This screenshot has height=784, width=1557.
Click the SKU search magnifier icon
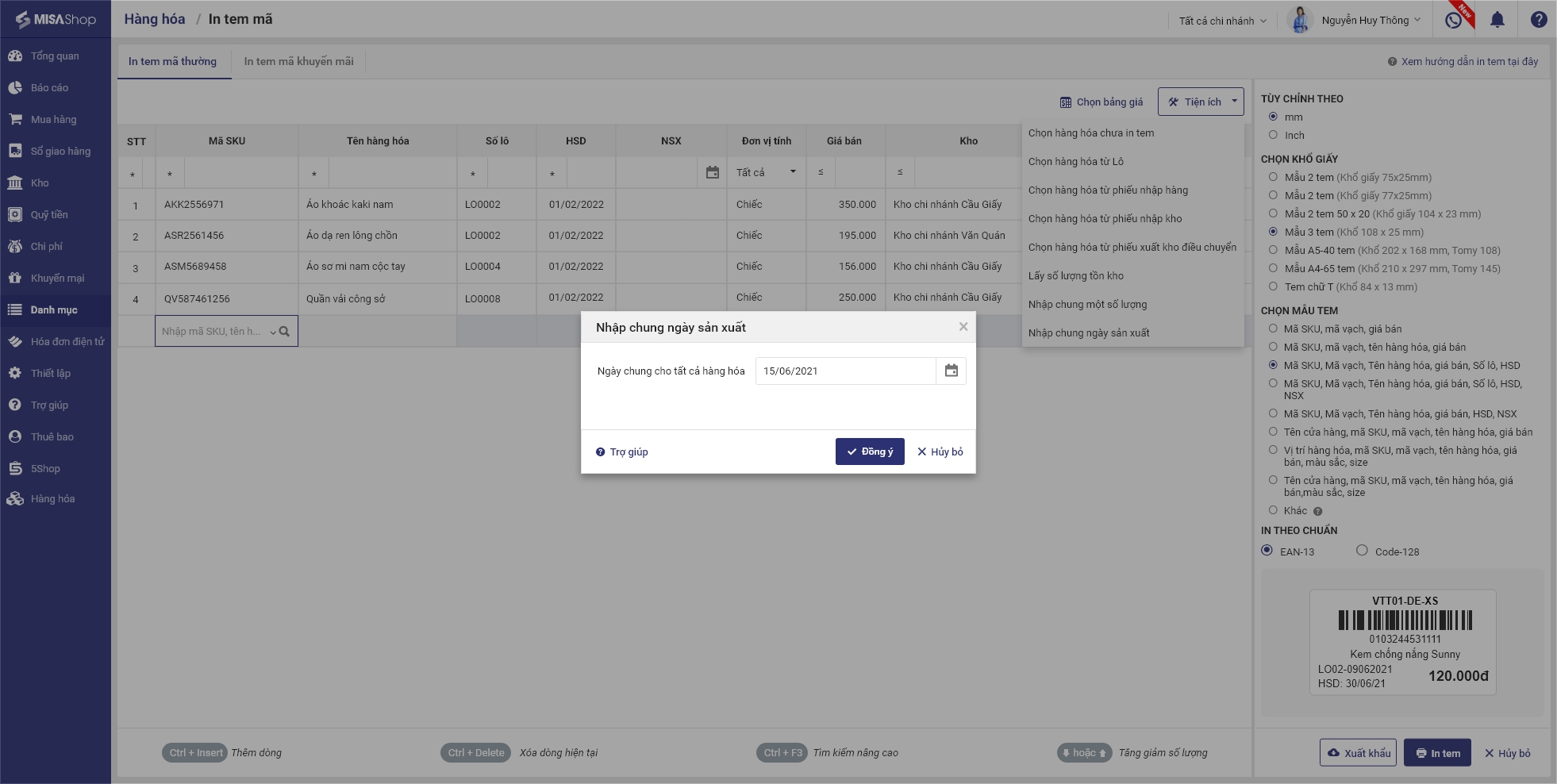(x=284, y=332)
